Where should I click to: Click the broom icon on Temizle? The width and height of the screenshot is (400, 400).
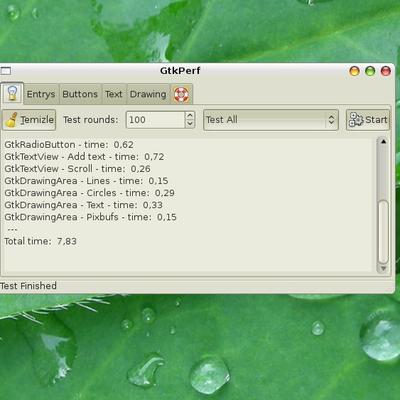coord(11,120)
